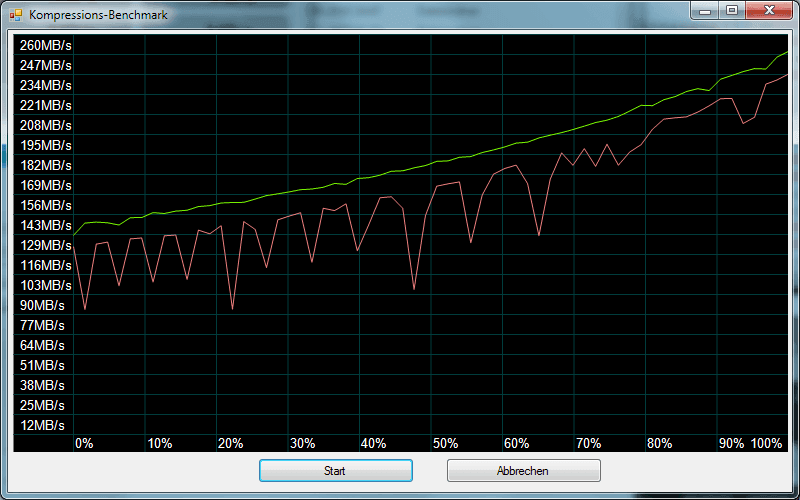
Task: Click the 169MB/s axis label
Action: [x=45, y=186]
